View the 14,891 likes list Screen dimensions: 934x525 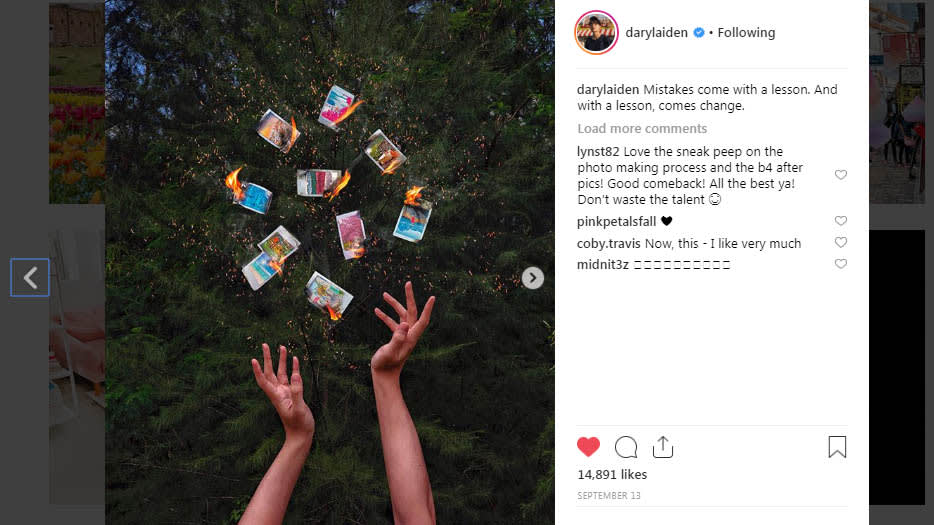point(612,474)
